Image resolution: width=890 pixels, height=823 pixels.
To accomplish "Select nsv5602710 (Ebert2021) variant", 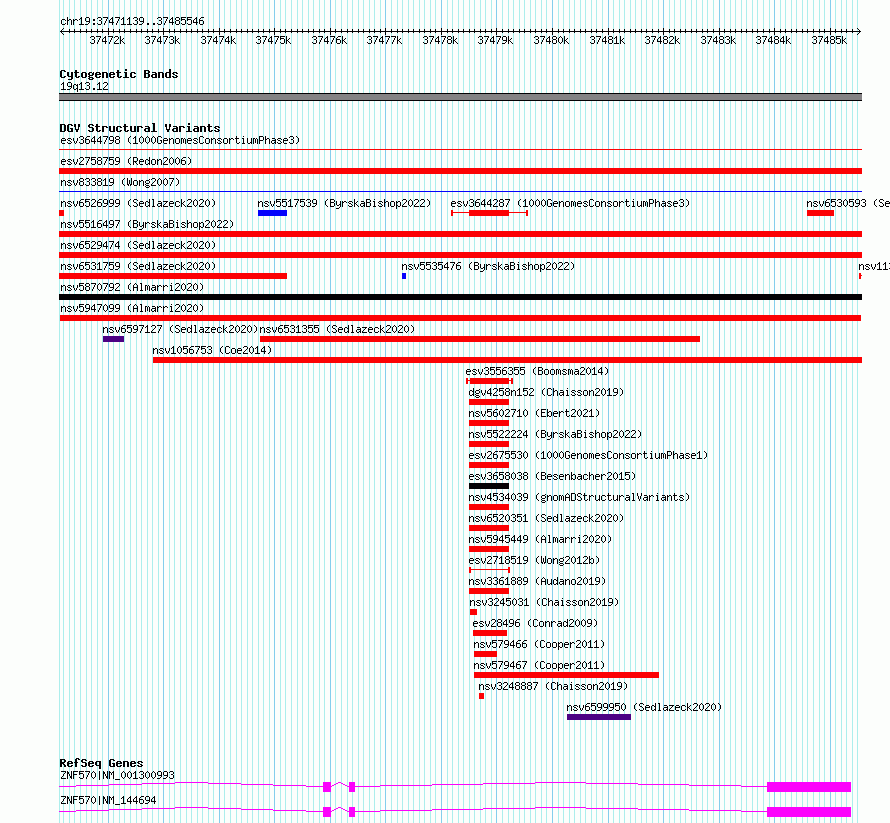I will (x=534, y=413).
